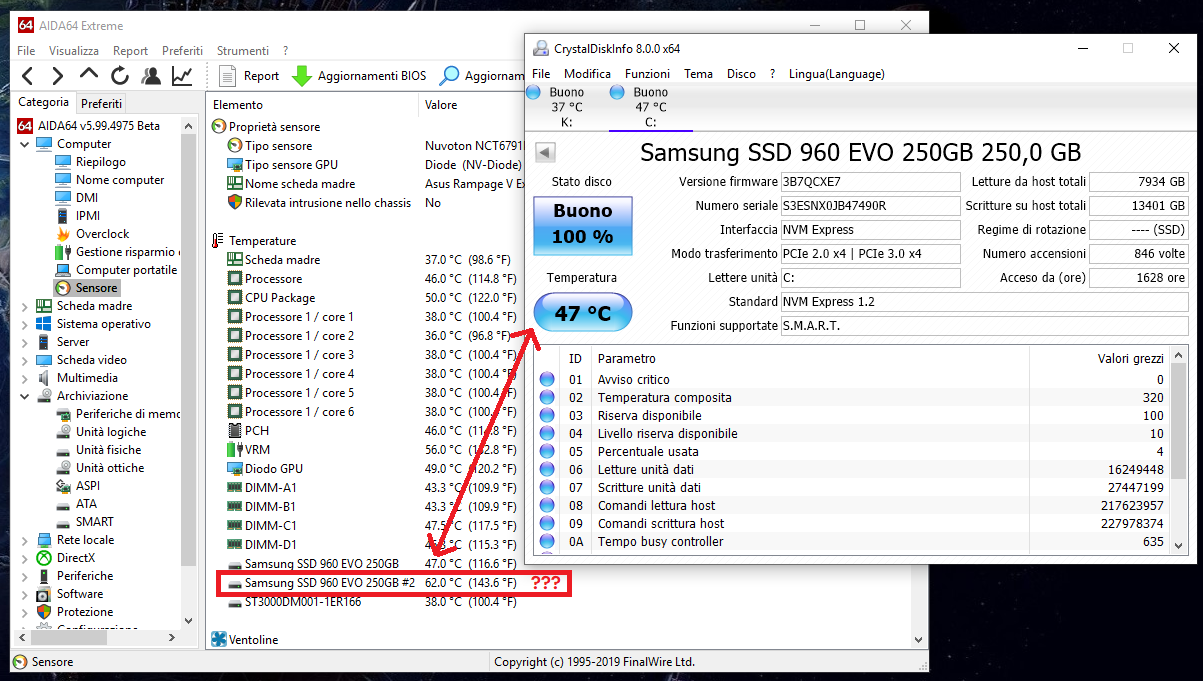
Task: Click the AIDA64 category tree scrollbar
Action: tap(189, 374)
